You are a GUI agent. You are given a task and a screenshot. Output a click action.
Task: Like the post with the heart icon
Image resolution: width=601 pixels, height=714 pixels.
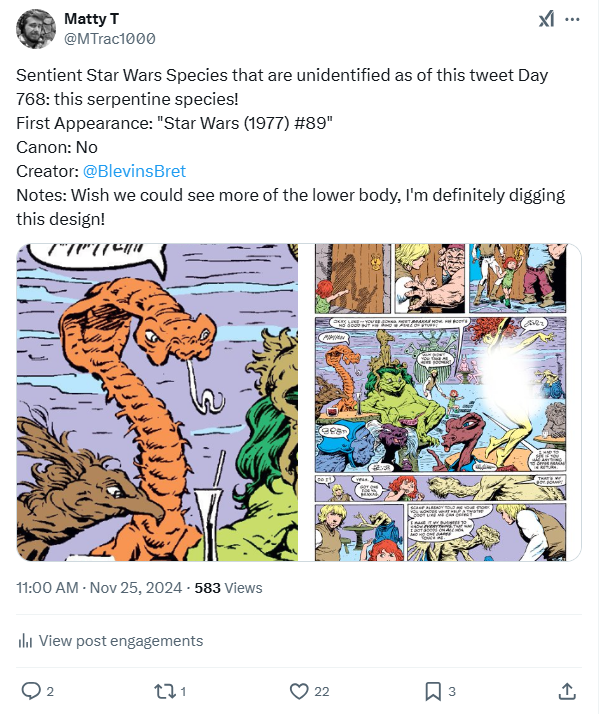(x=298, y=691)
